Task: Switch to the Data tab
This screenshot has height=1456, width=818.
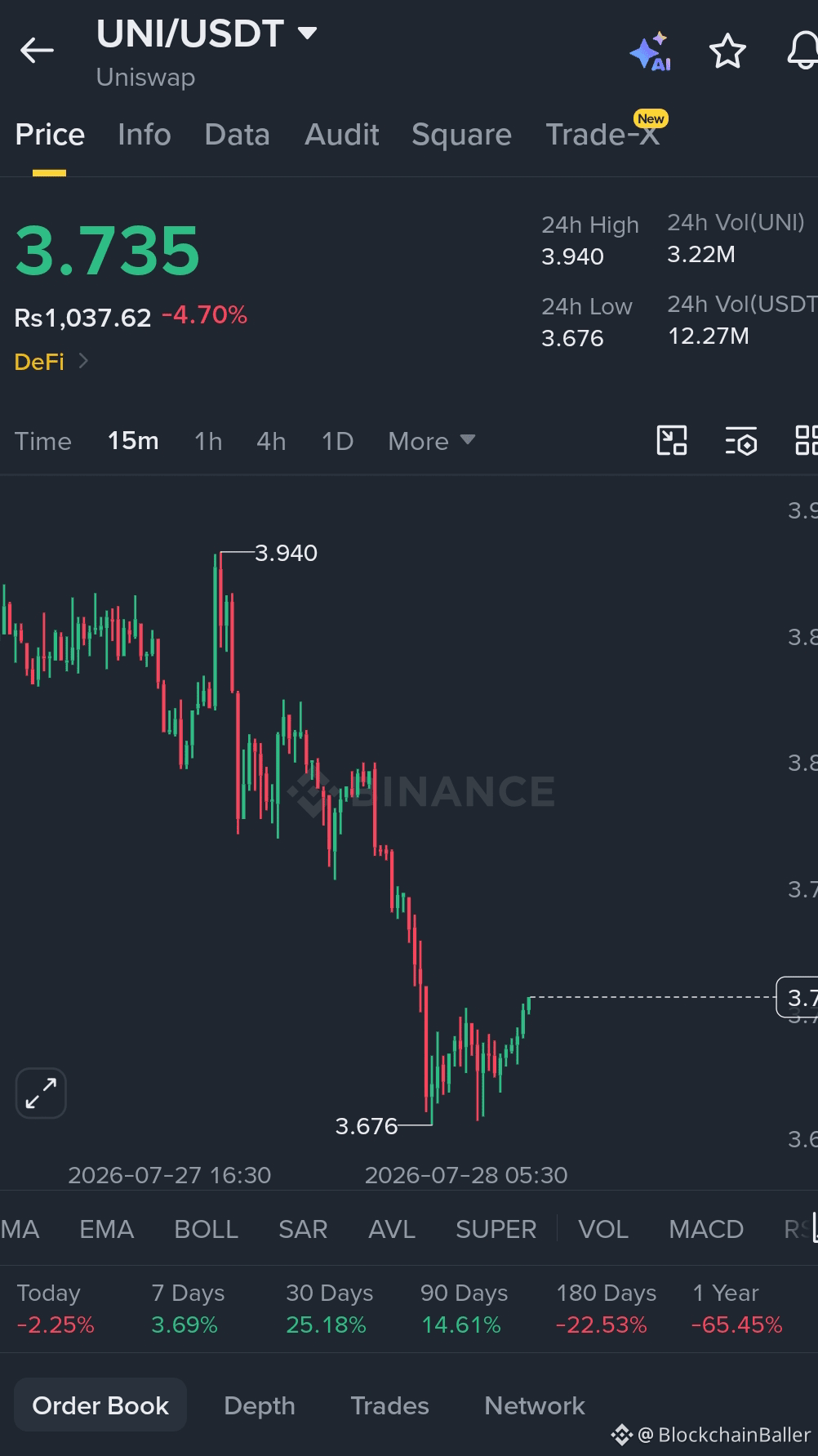Action: point(237,135)
